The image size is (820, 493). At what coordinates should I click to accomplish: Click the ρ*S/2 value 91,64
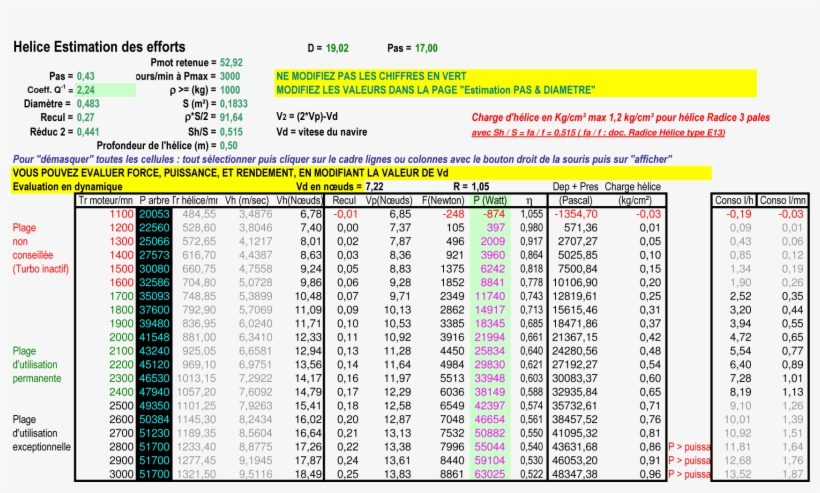click(231, 118)
